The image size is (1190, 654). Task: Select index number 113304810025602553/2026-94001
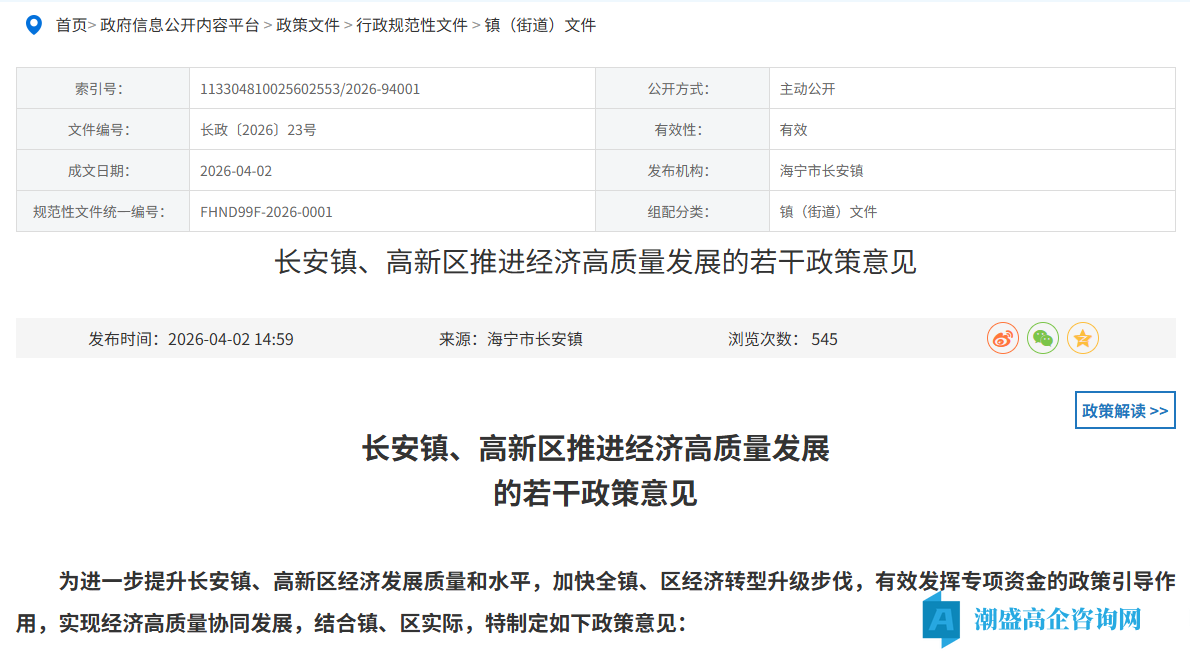tap(310, 89)
